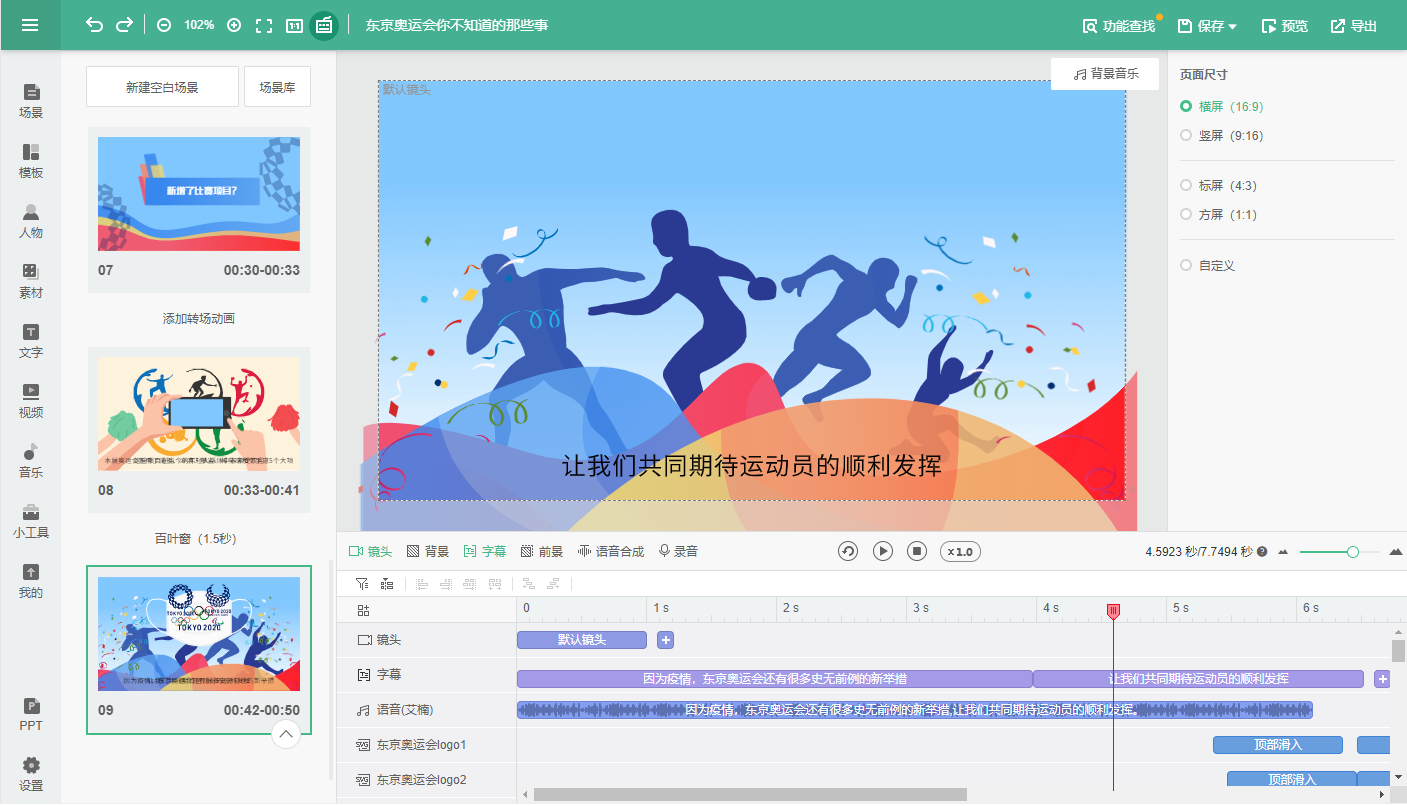
Task: Click the 1:1 actual size icon
Action: point(294,25)
